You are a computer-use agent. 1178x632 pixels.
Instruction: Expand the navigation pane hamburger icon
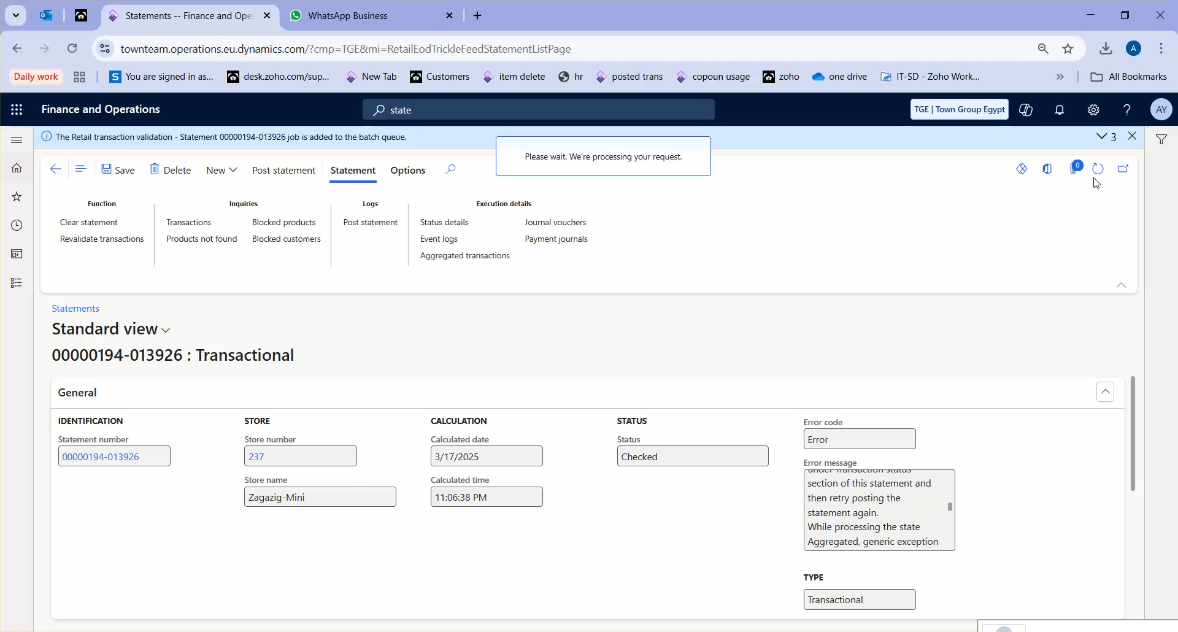[16, 140]
